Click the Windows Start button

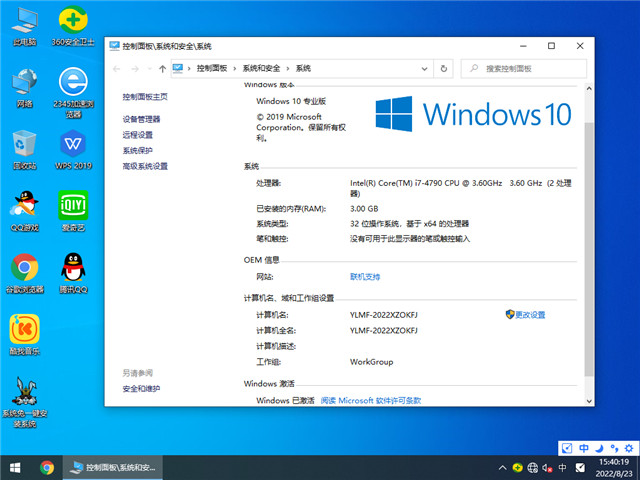(15, 468)
